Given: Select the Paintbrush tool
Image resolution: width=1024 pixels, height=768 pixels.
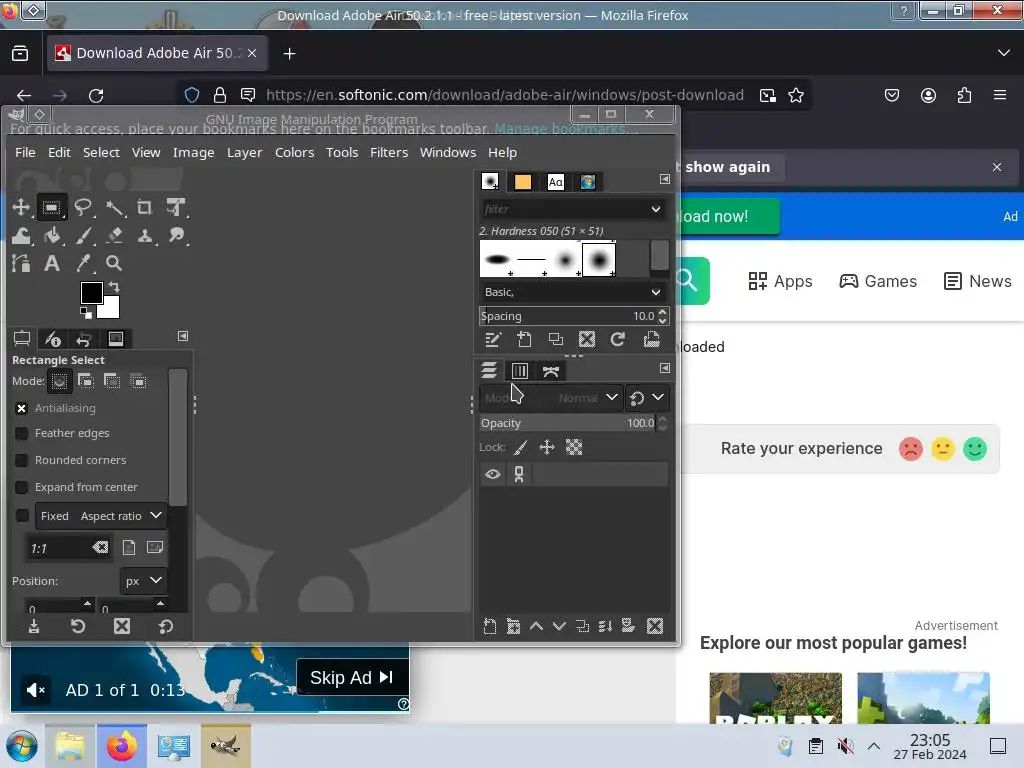Looking at the screenshot, I should coord(83,235).
